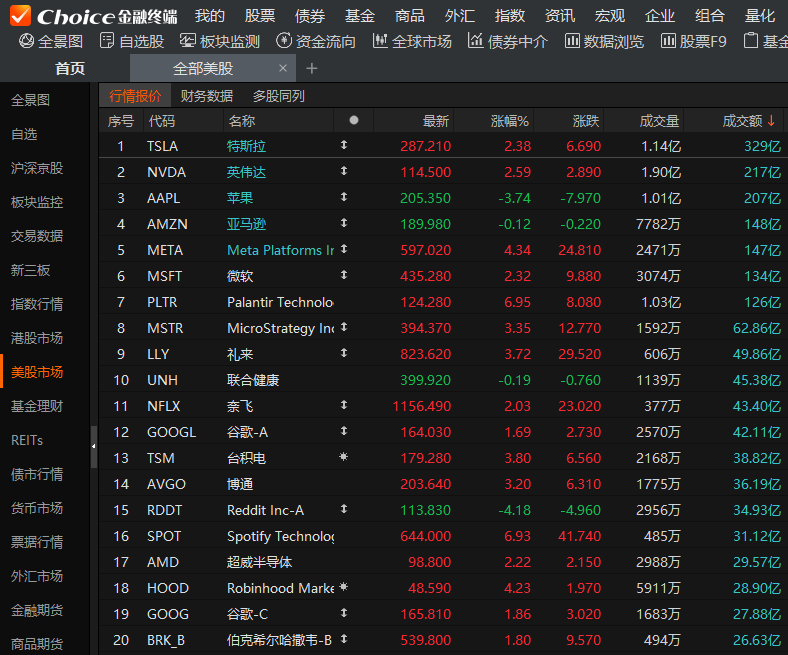Sort by 成交量 column header

tap(659, 121)
